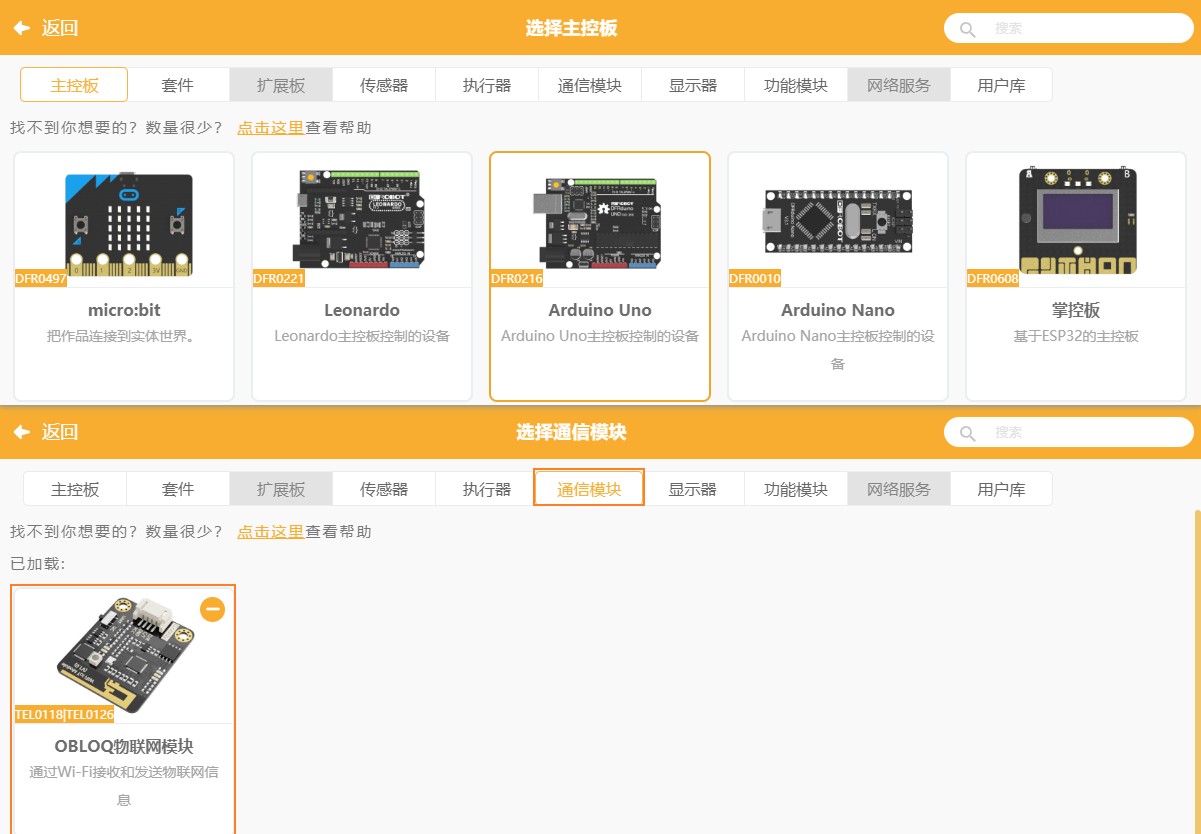
Task: Click the 点击这里 help link in the upper panel
Action: click(270, 128)
